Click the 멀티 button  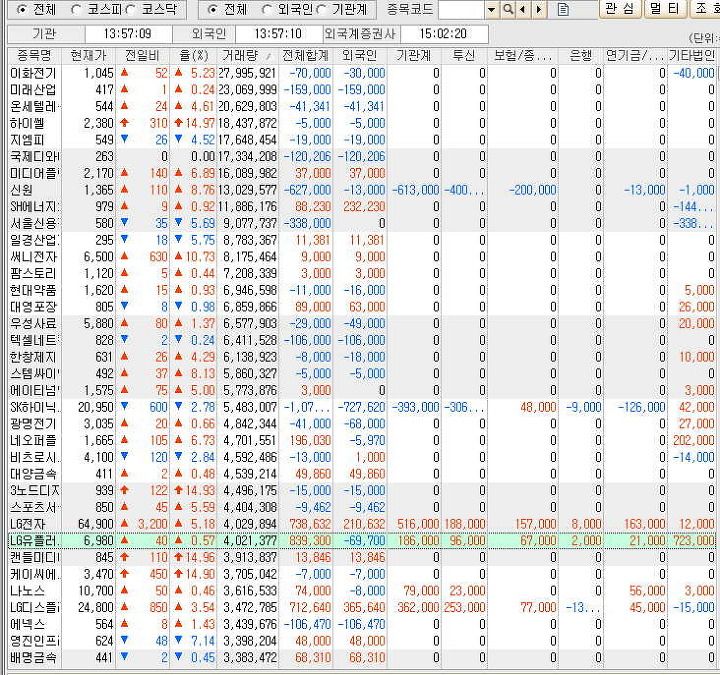pyautogui.click(x=665, y=9)
